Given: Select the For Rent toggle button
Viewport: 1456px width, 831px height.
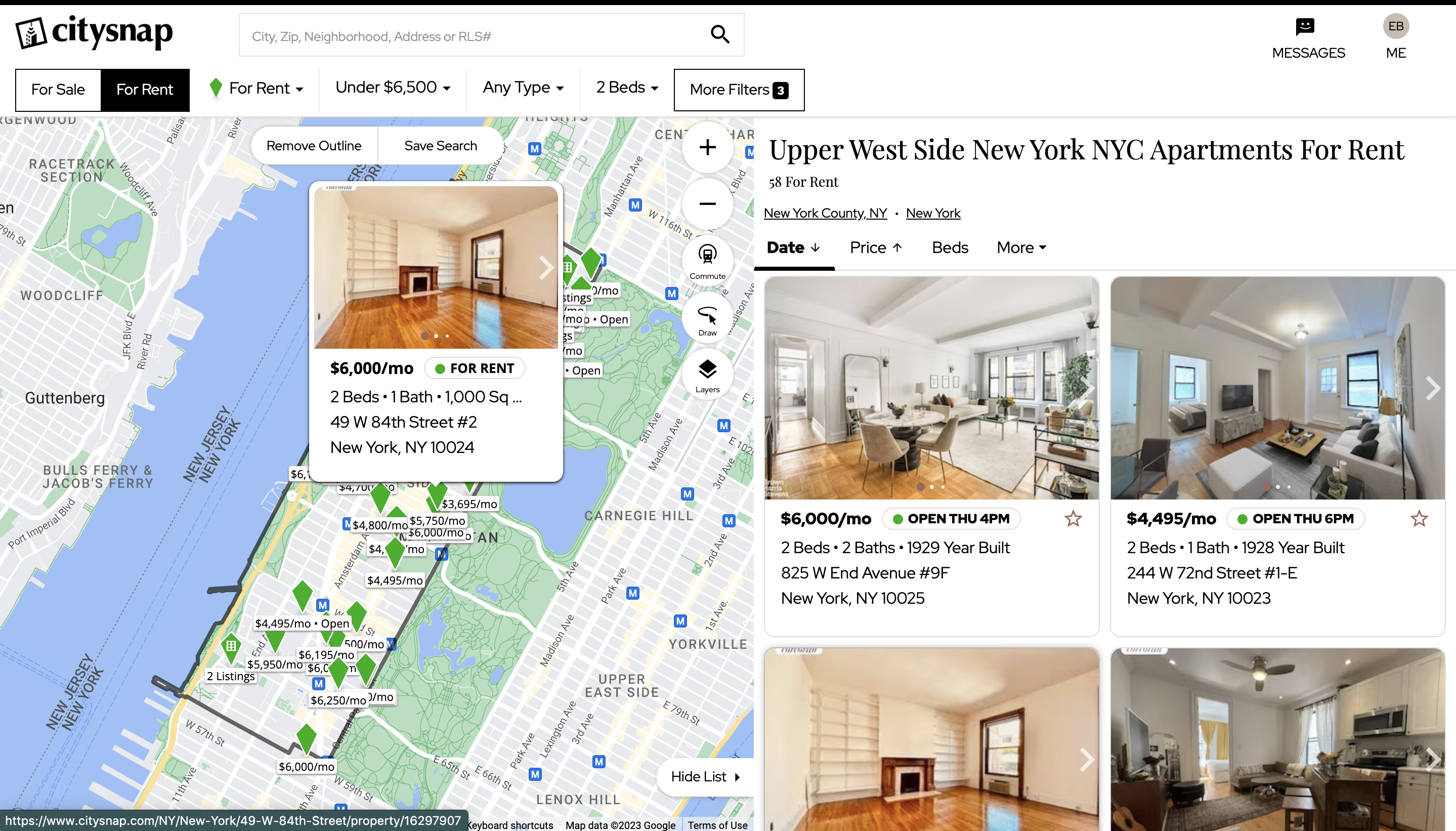Looking at the screenshot, I should 145,90.
